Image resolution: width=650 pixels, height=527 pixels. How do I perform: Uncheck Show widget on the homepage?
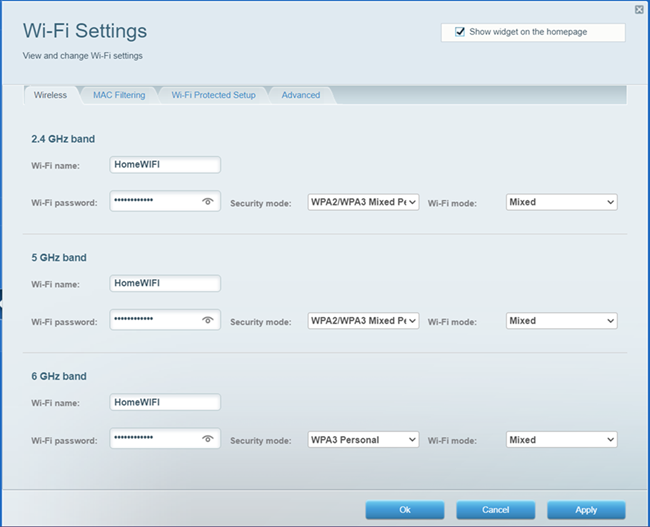(460, 32)
